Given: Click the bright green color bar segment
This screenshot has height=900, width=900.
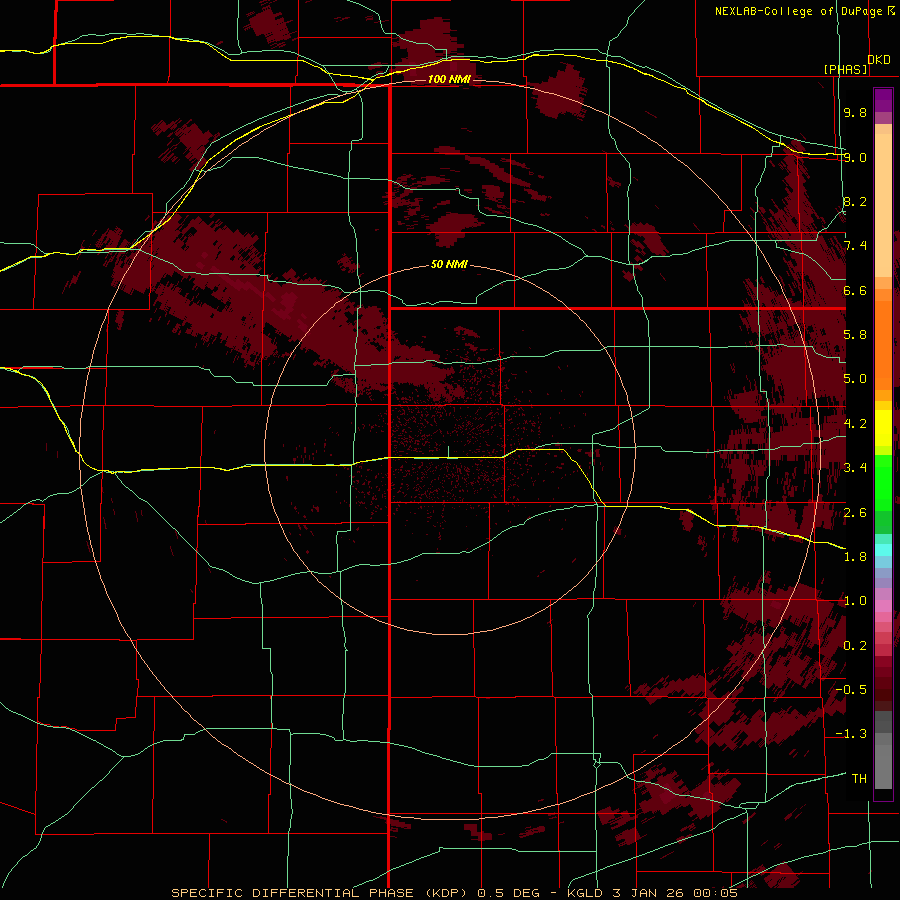Looking at the screenshot, I should [x=883, y=485].
